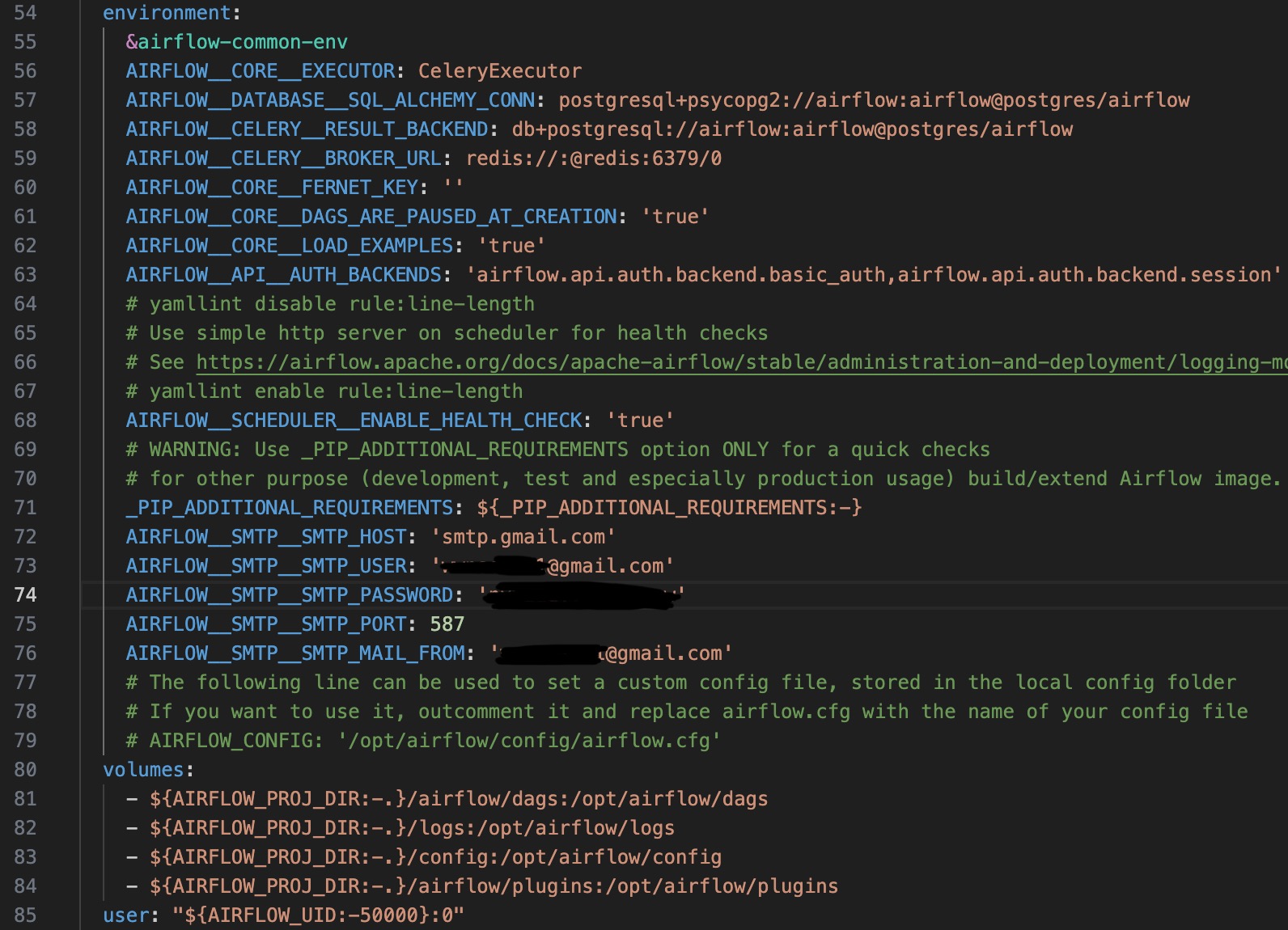Image resolution: width=1288 pixels, height=930 pixels.
Task: Click the 'The following line can be used' comment
Action: [x=681, y=683]
